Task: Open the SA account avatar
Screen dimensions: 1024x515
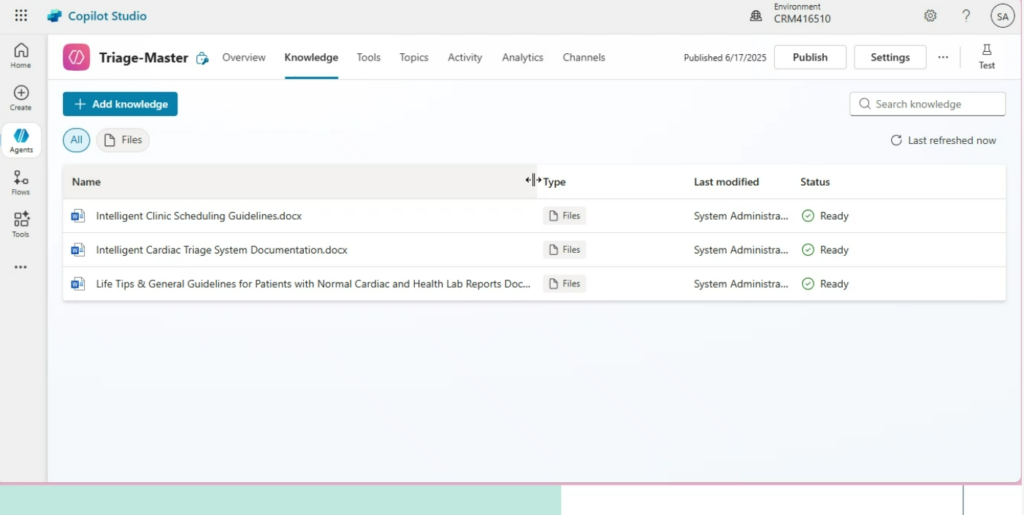Action: [x=1002, y=16]
